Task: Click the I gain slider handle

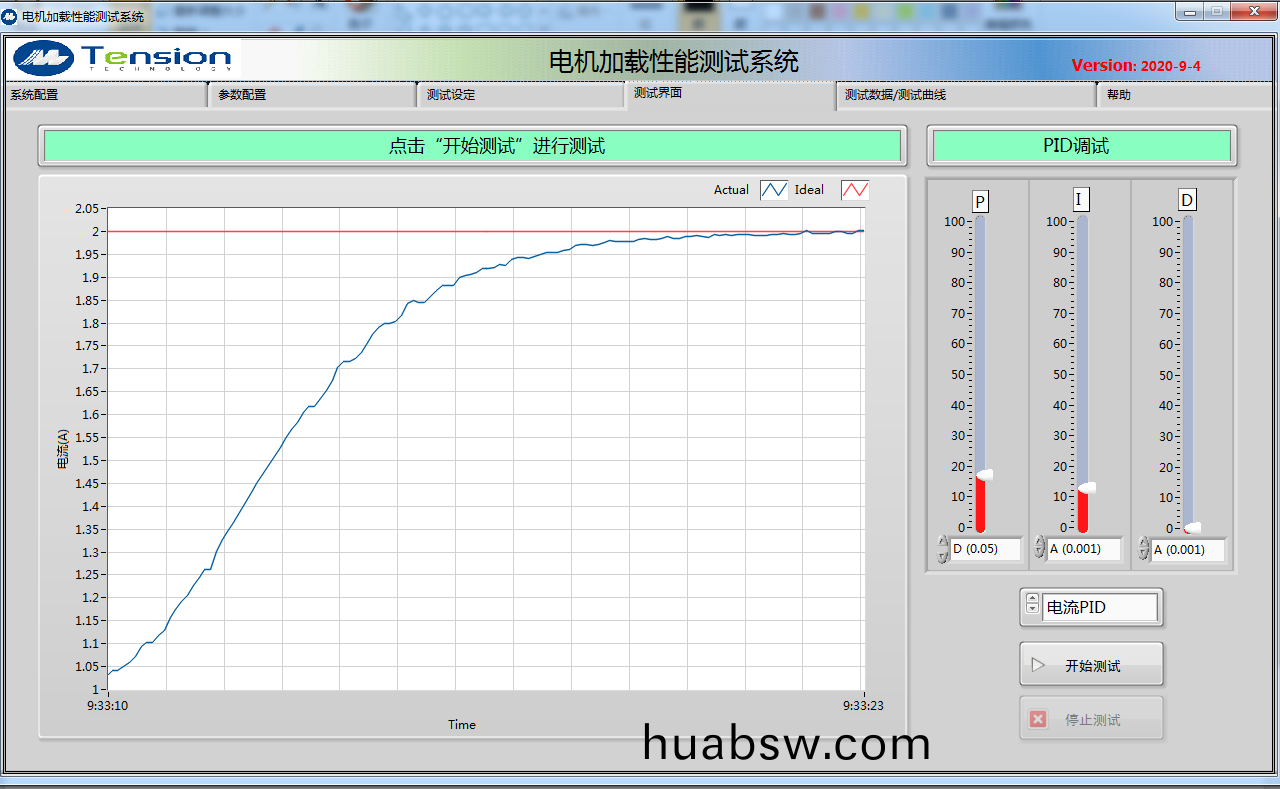Action: (1085, 488)
